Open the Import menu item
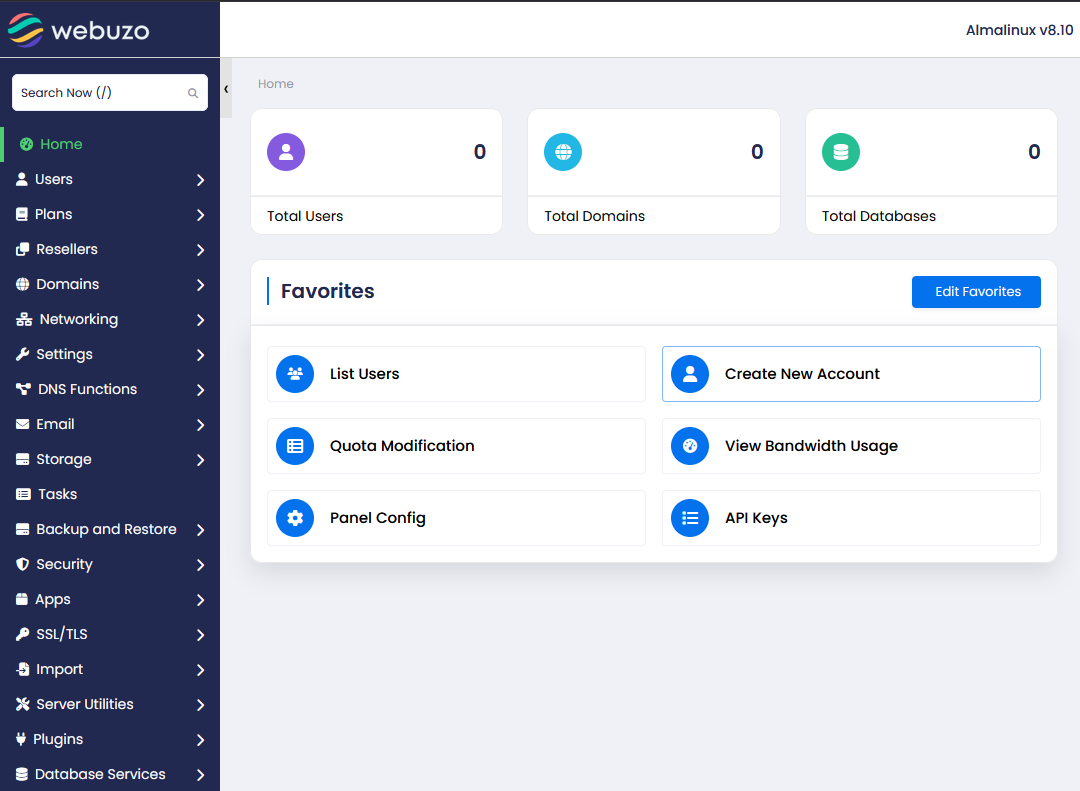Image resolution: width=1080 pixels, height=791 pixels. (x=110, y=669)
